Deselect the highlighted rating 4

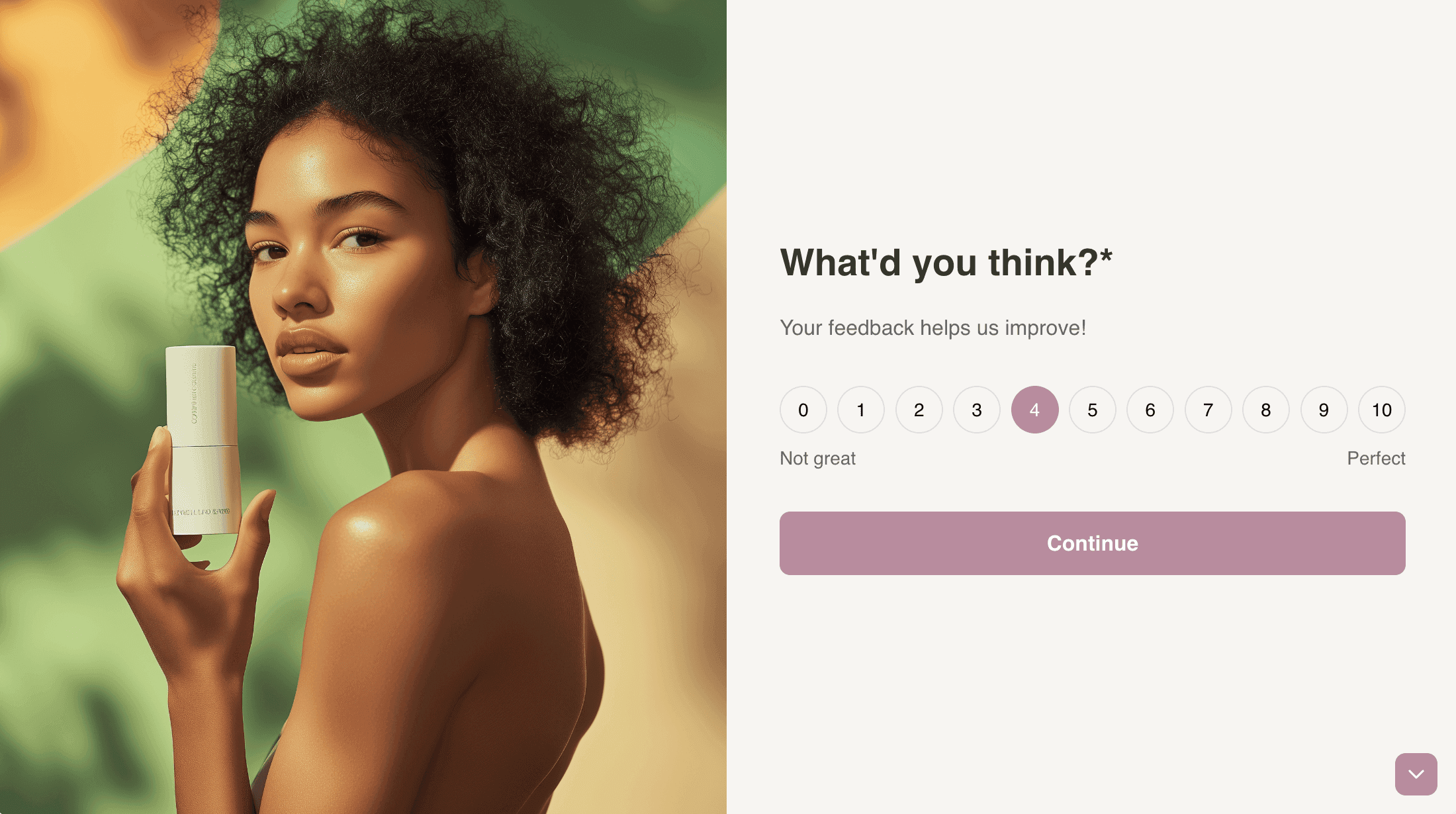click(1034, 410)
